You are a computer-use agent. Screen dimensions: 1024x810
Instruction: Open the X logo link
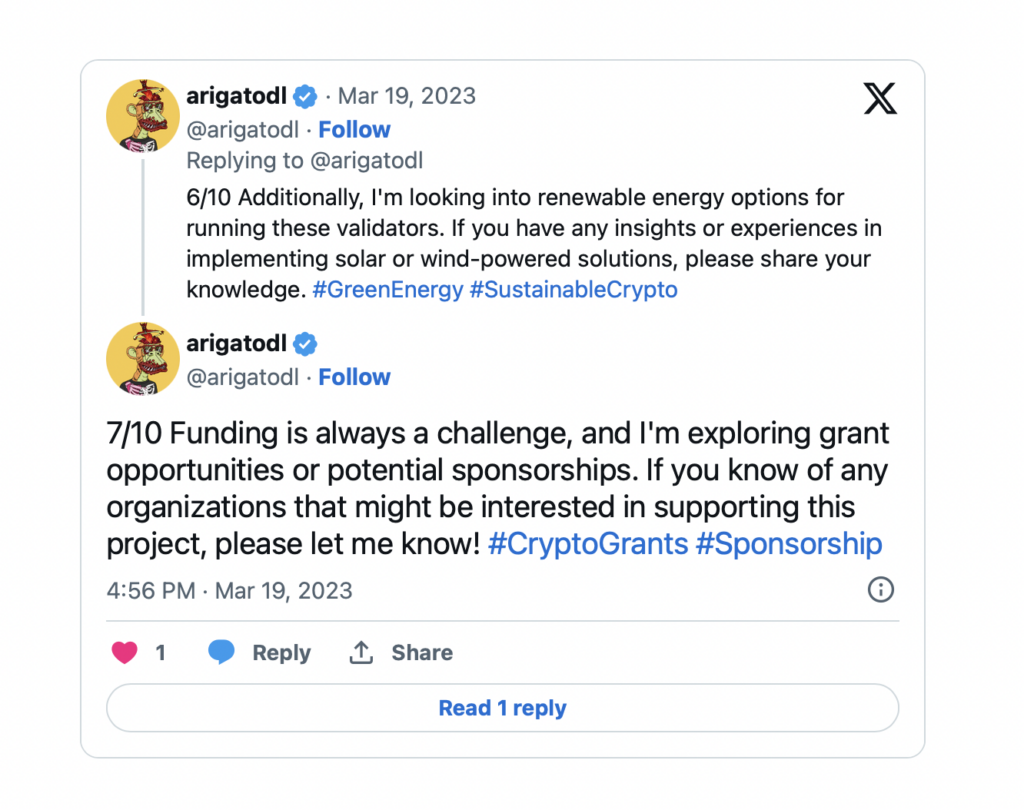pyautogui.click(x=880, y=99)
